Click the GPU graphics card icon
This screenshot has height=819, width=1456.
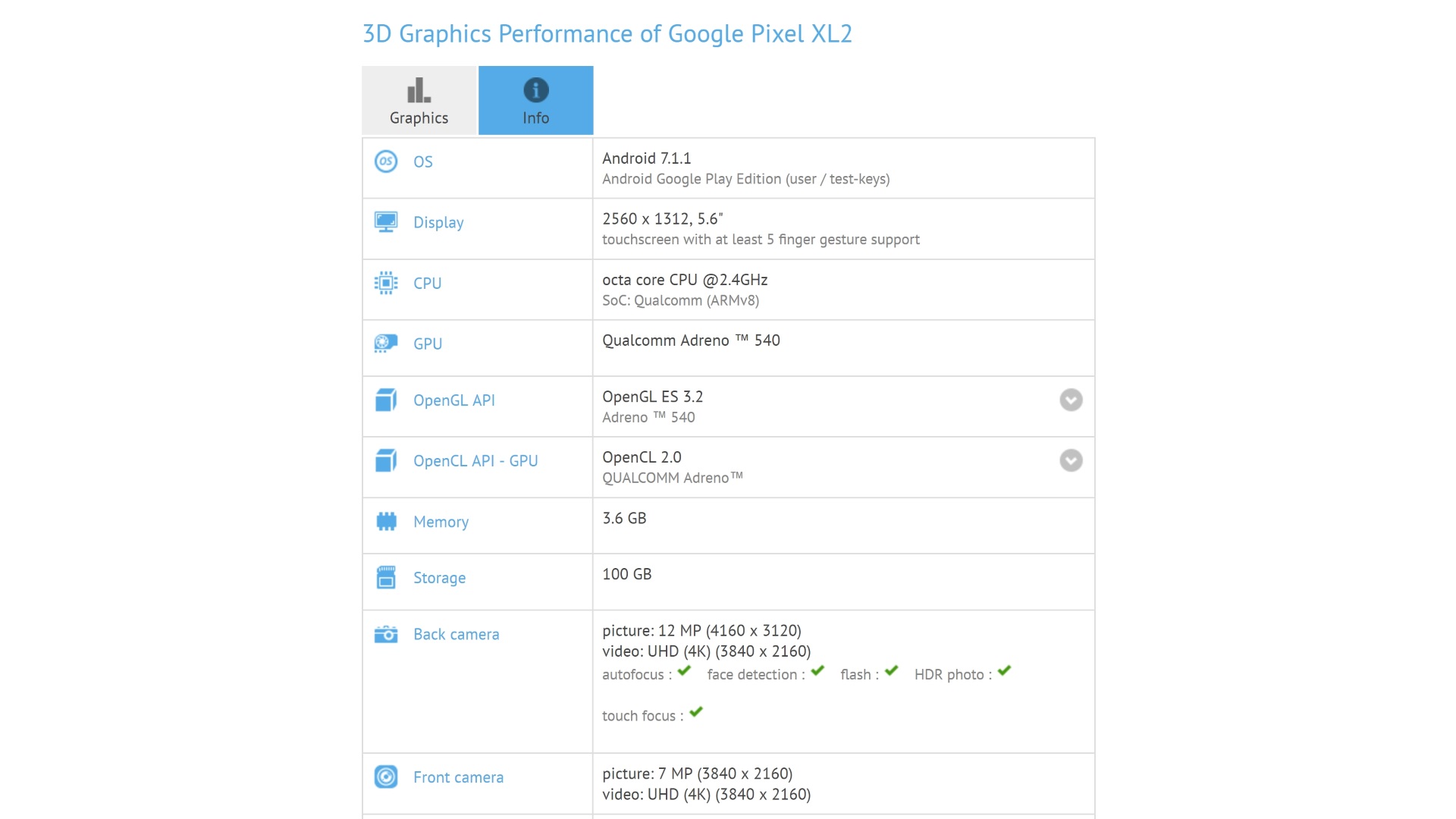386,344
